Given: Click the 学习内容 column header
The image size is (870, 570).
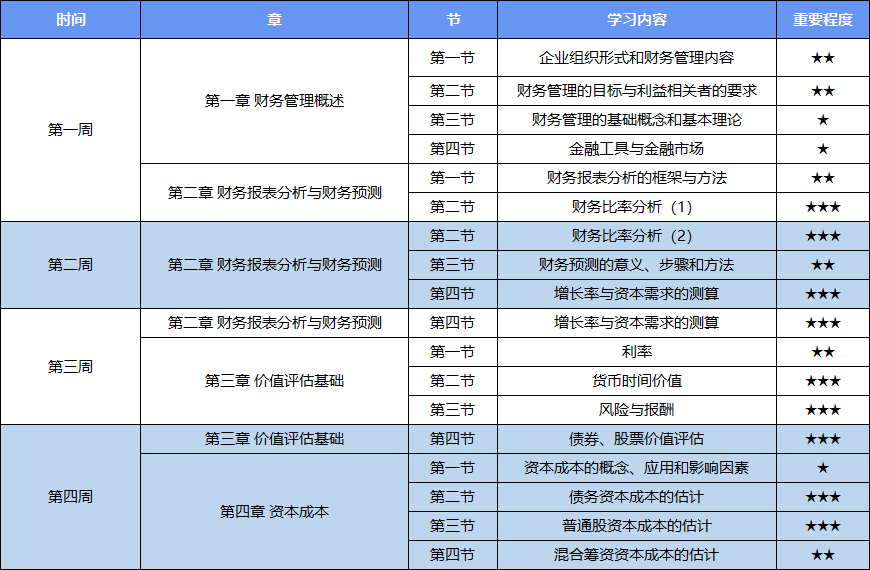Looking at the screenshot, I should pyautogui.click(x=636, y=20).
